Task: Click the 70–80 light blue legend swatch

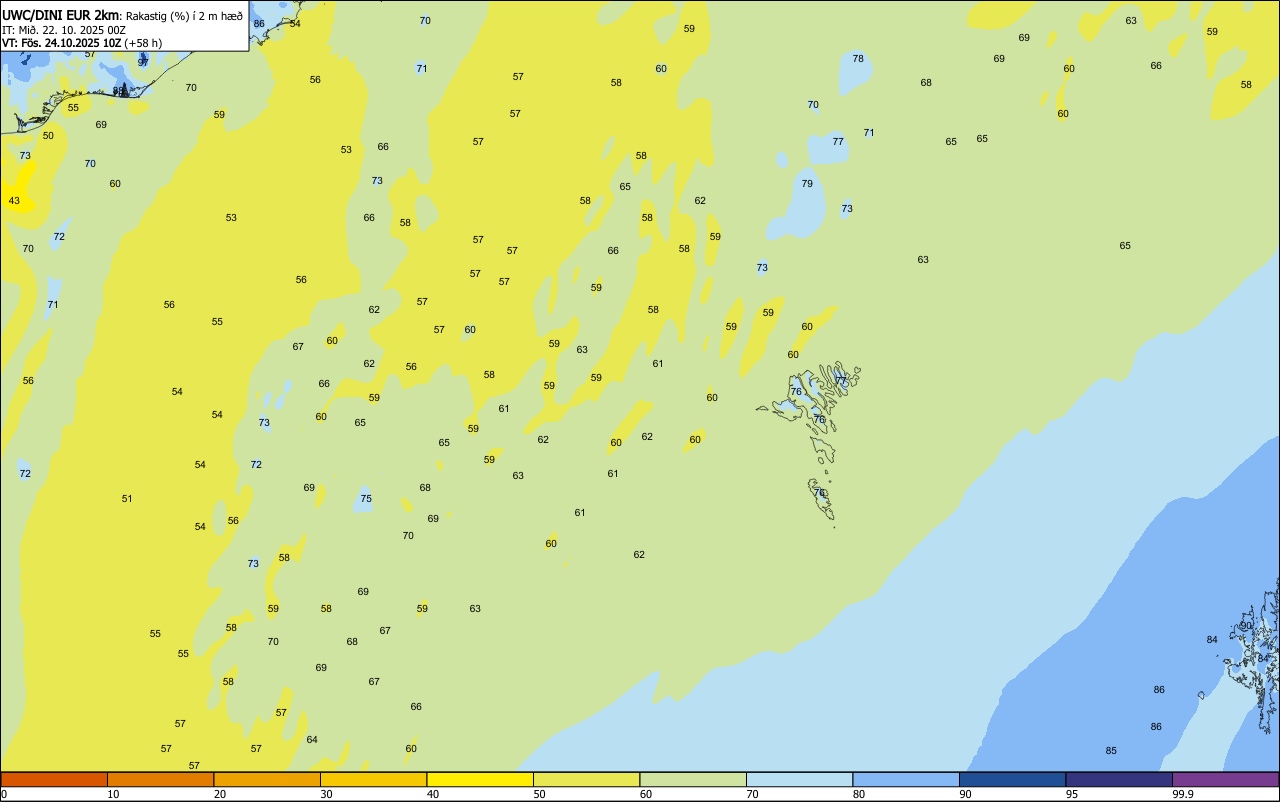Action: (799, 779)
